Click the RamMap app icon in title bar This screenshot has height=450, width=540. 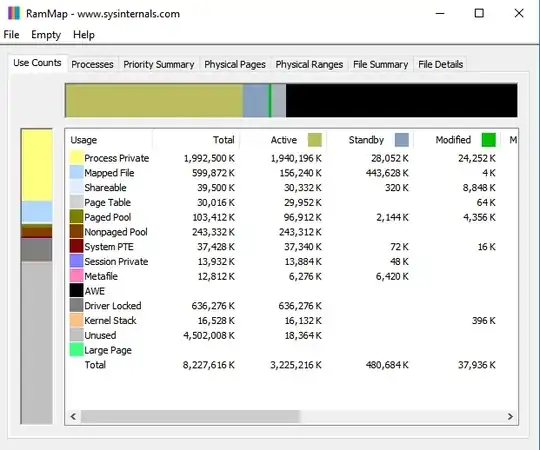coord(14,13)
